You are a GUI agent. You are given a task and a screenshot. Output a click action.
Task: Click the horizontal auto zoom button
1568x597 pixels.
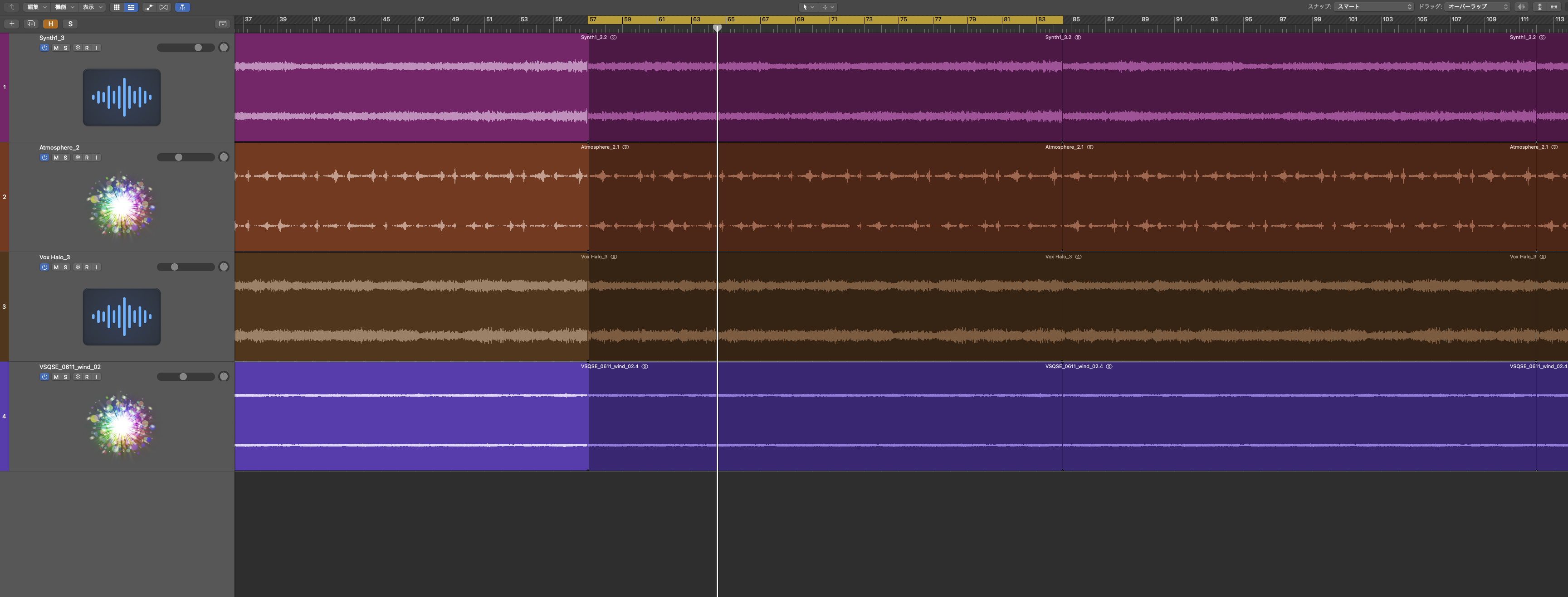coord(1554,7)
